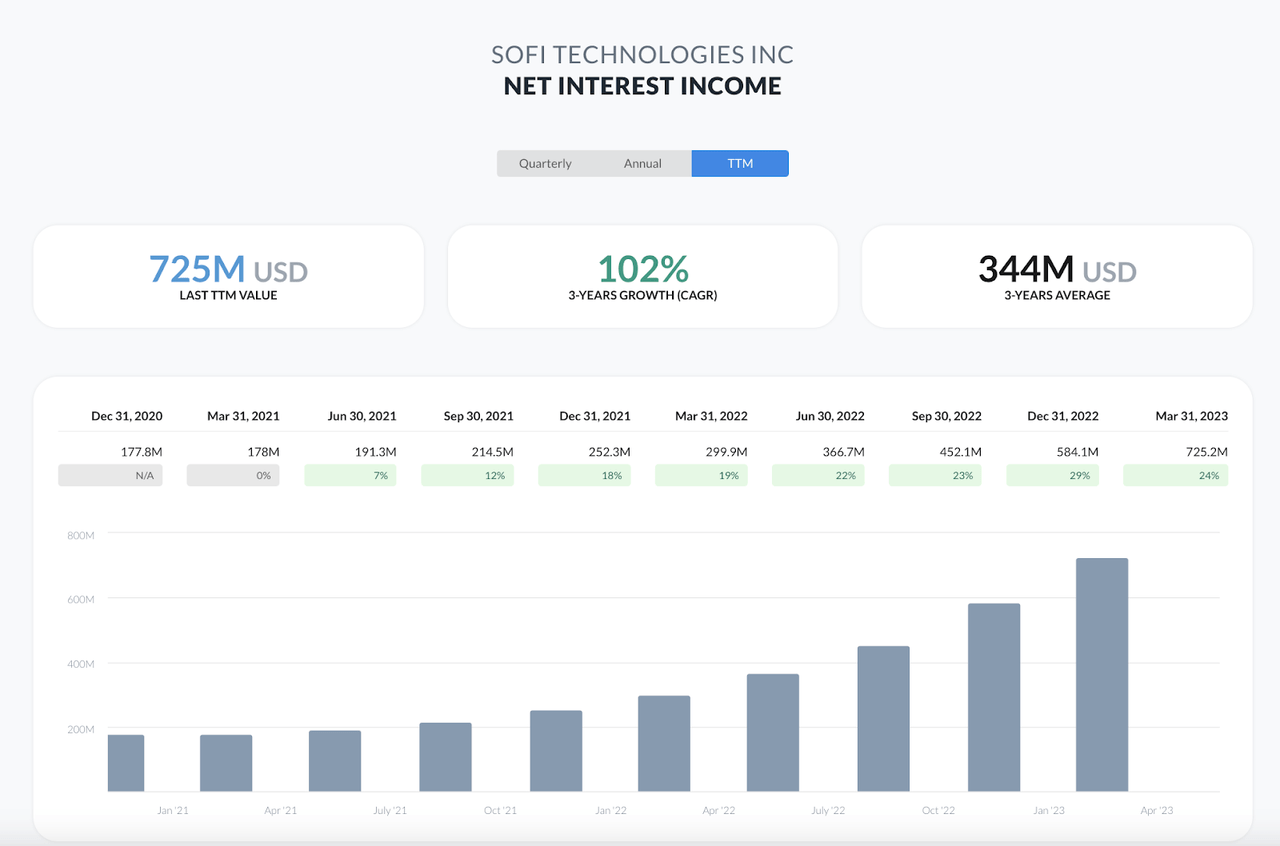Screen dimensions: 1280x846
Task: Click the 725.2M value
Action: (1207, 452)
